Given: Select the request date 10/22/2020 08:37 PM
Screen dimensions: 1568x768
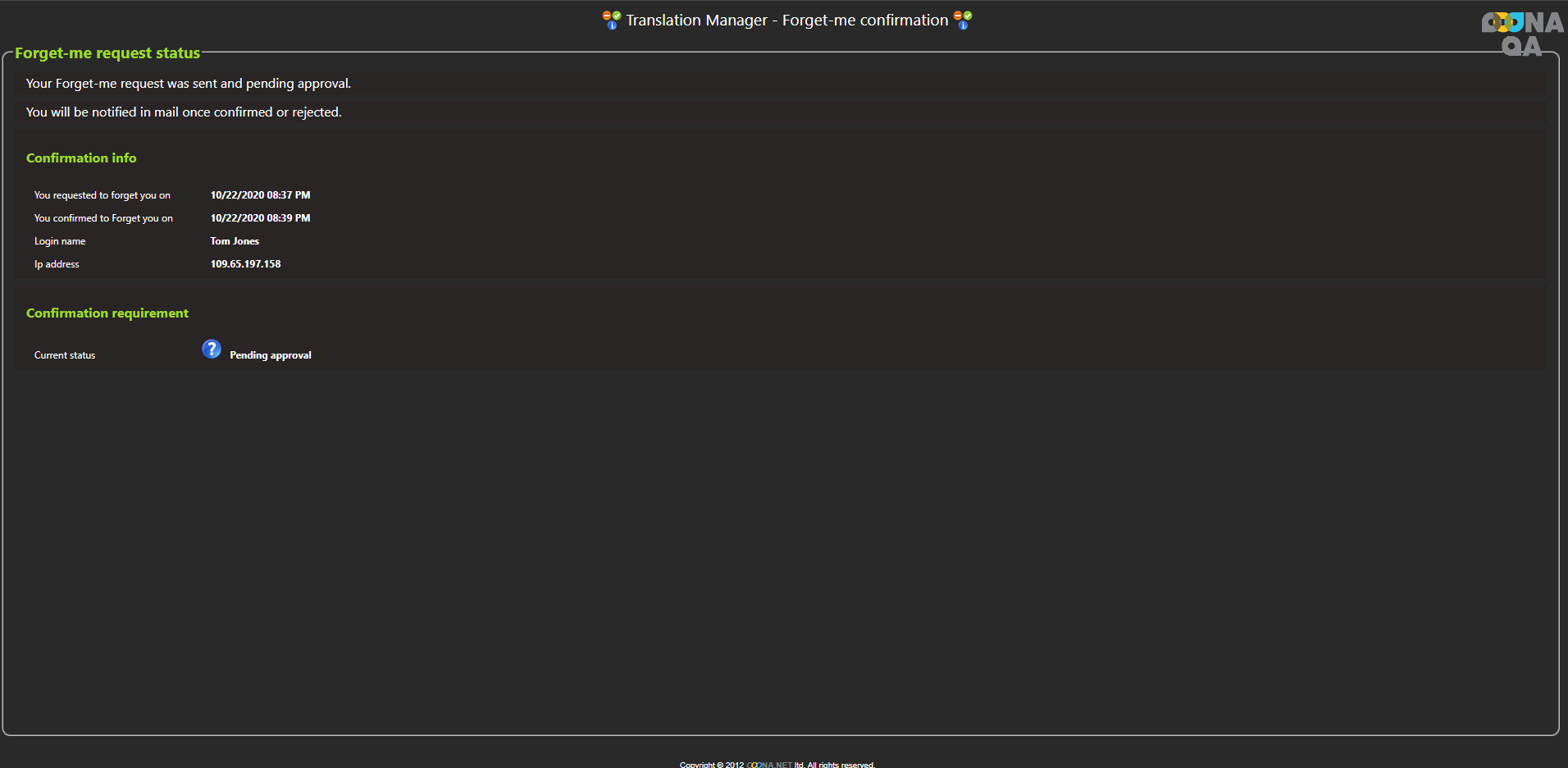Looking at the screenshot, I should 260,195.
